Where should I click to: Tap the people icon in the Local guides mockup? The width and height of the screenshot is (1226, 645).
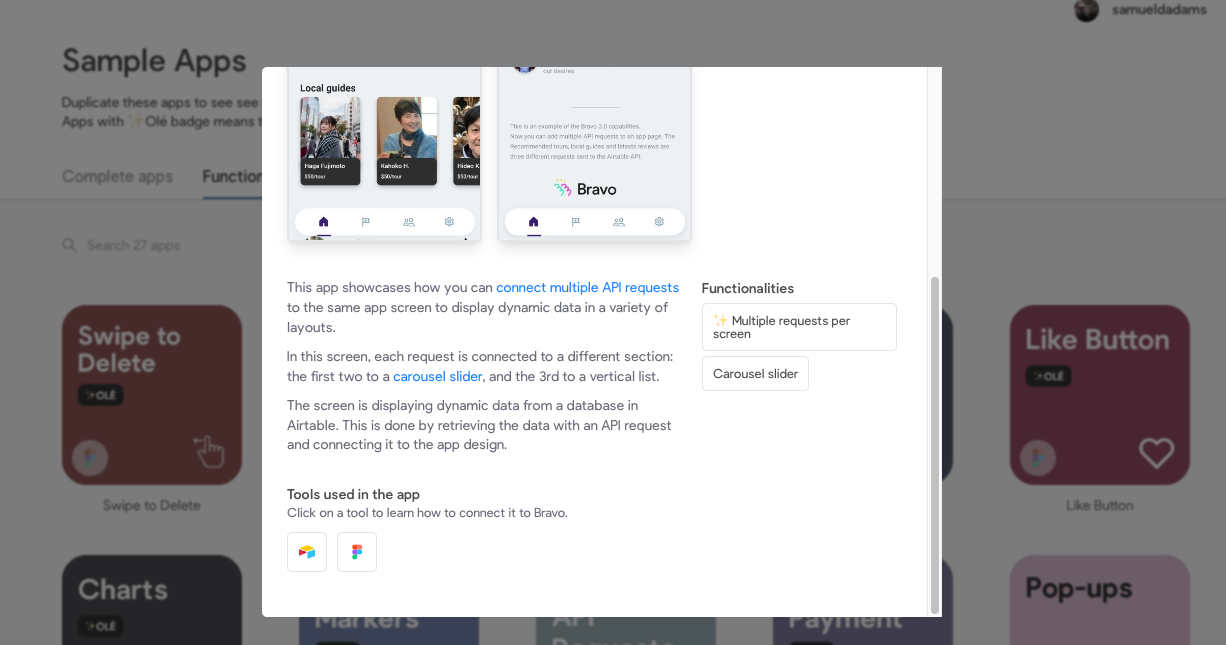[408, 222]
